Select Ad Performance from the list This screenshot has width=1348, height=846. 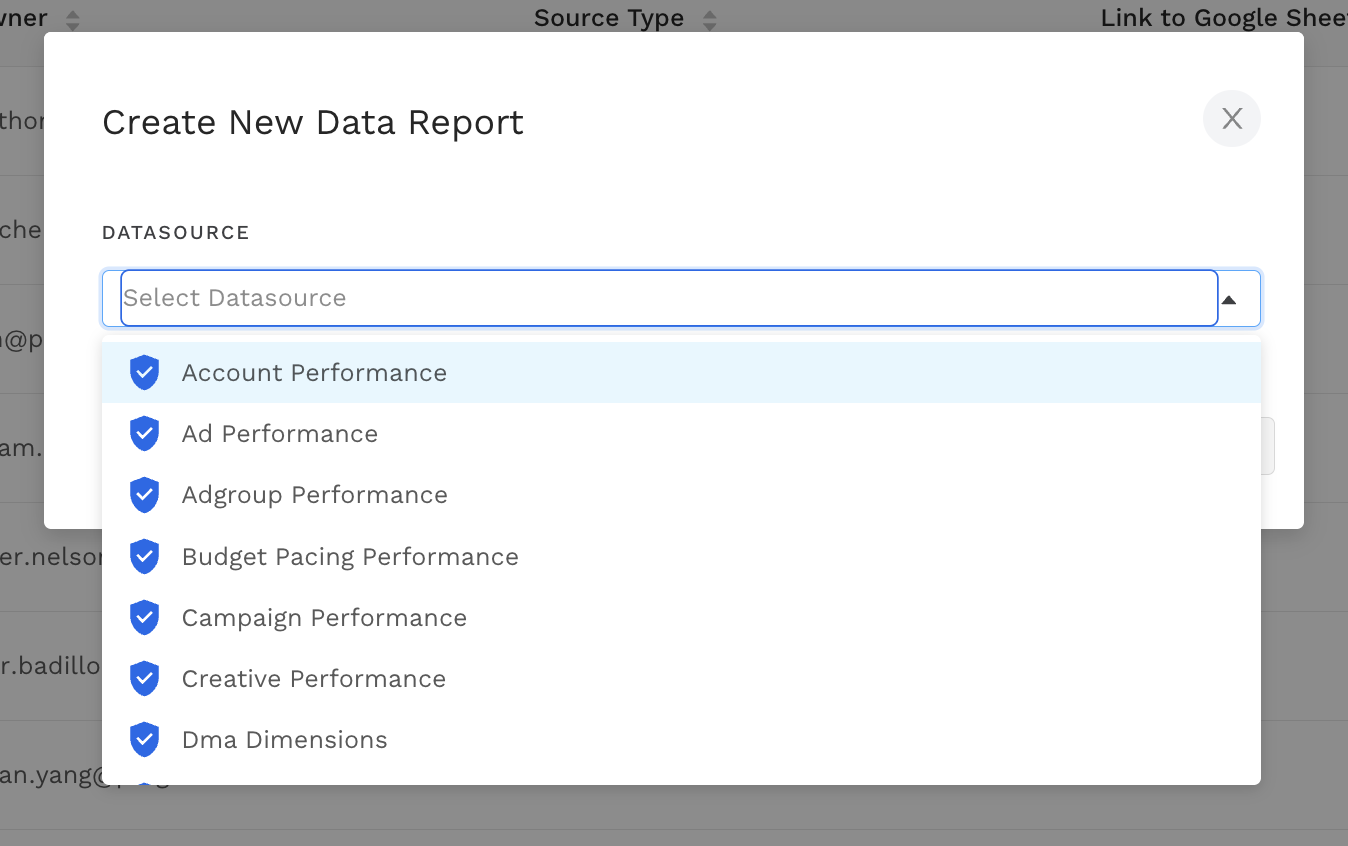pos(280,434)
